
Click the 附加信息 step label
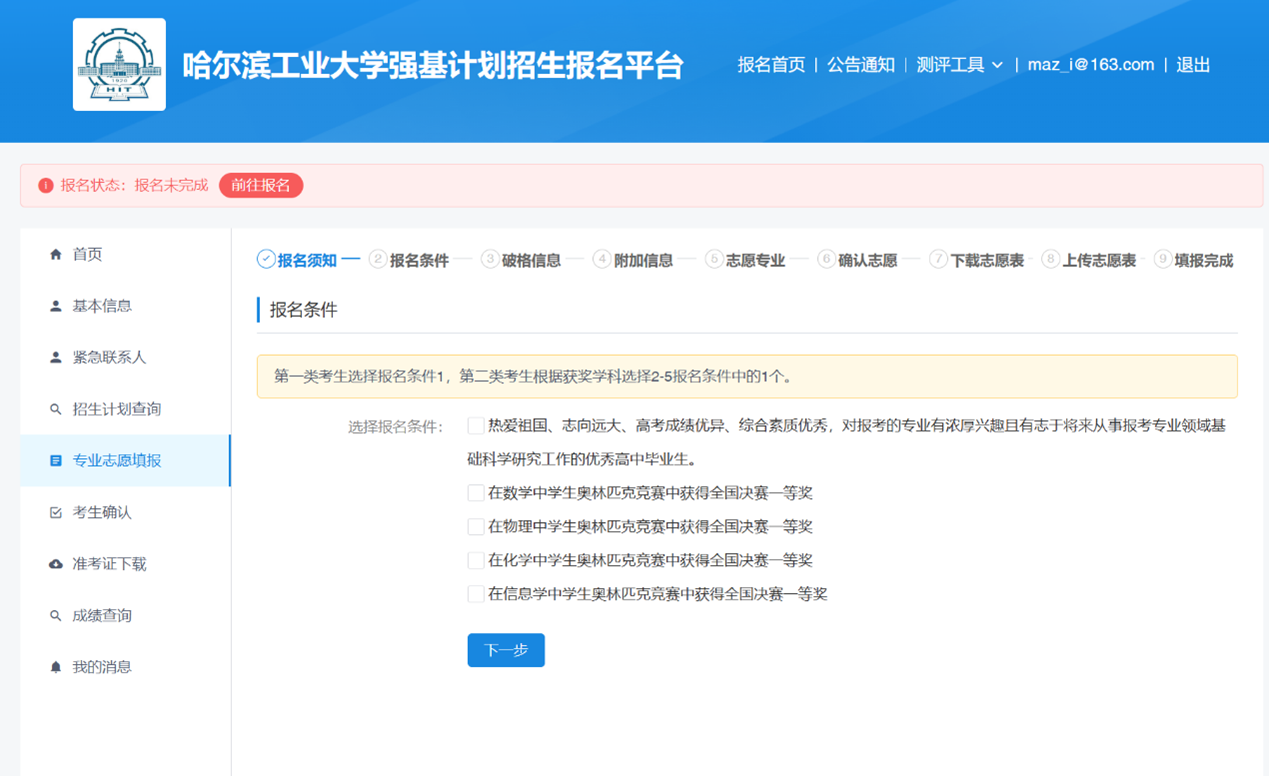pos(643,260)
